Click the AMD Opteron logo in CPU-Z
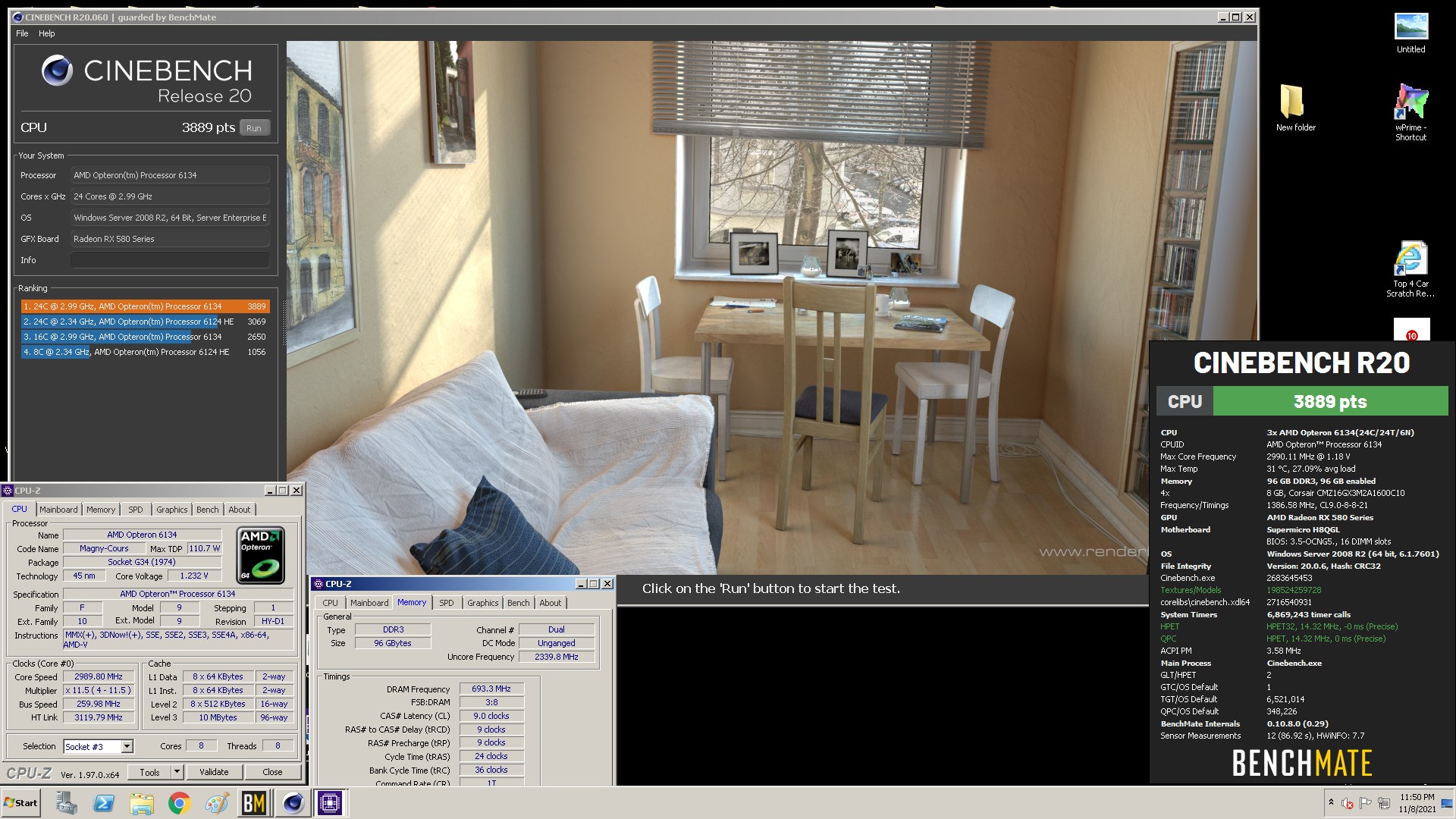 pos(261,555)
